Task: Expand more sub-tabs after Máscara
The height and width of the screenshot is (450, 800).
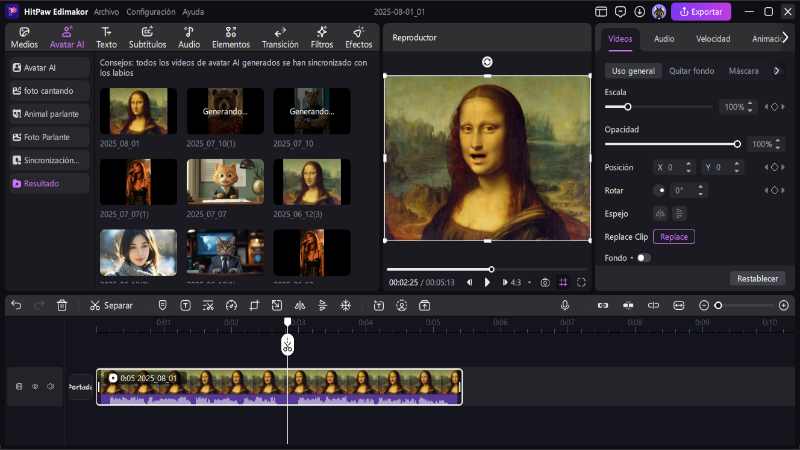Action: pyautogui.click(x=777, y=71)
